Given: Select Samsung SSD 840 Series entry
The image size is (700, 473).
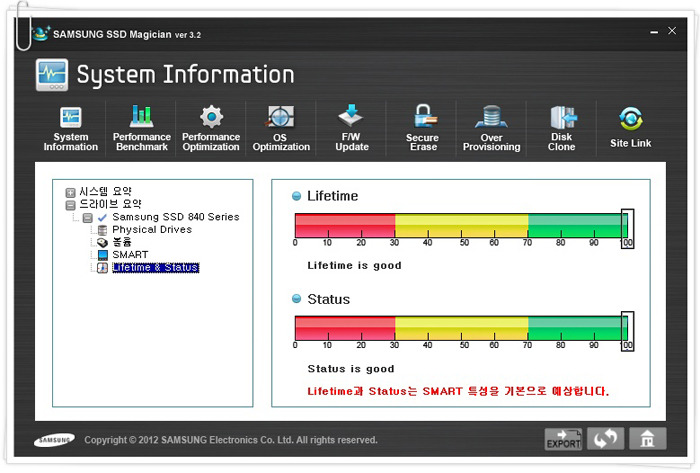Looking at the screenshot, I should [x=175, y=217].
